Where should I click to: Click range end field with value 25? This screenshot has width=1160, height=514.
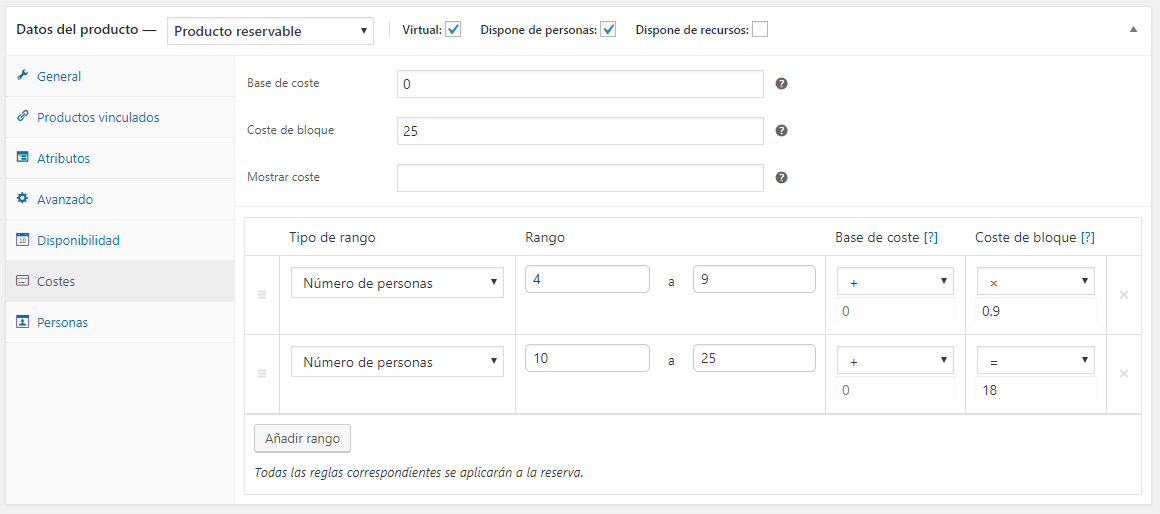coord(755,359)
